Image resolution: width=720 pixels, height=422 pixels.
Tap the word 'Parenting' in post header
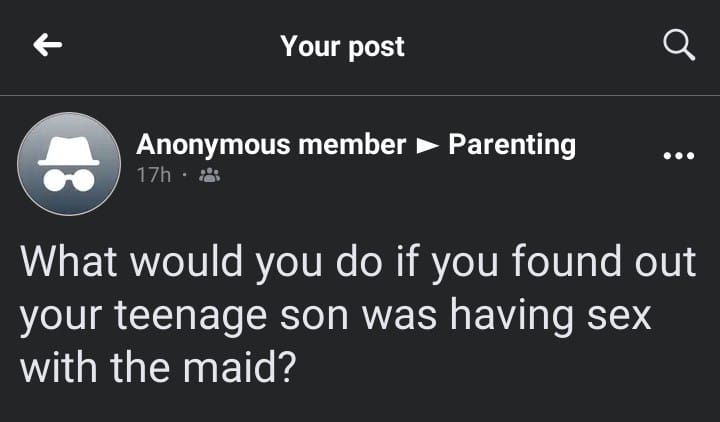pyautogui.click(x=511, y=145)
